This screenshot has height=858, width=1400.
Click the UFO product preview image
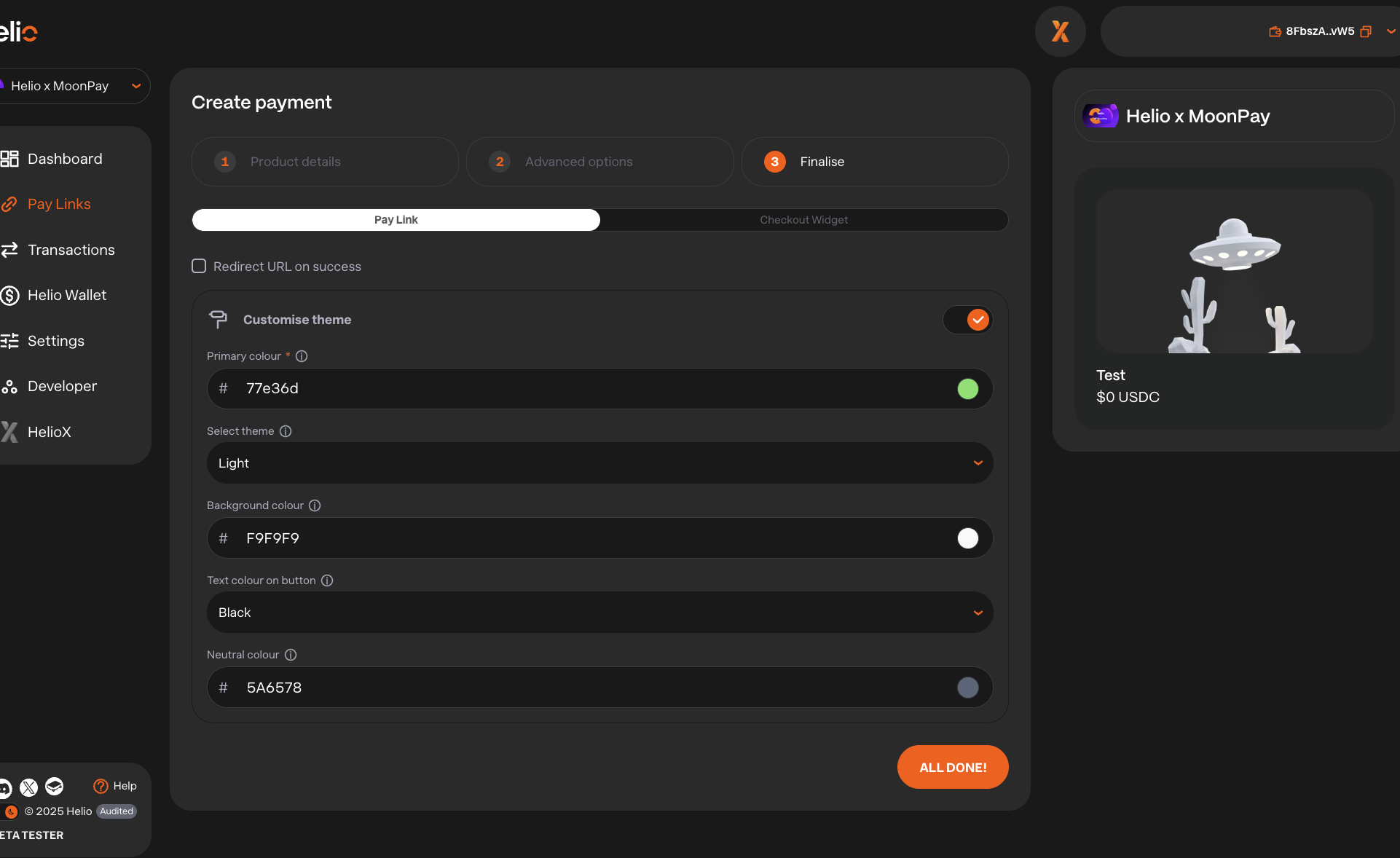(x=1235, y=271)
